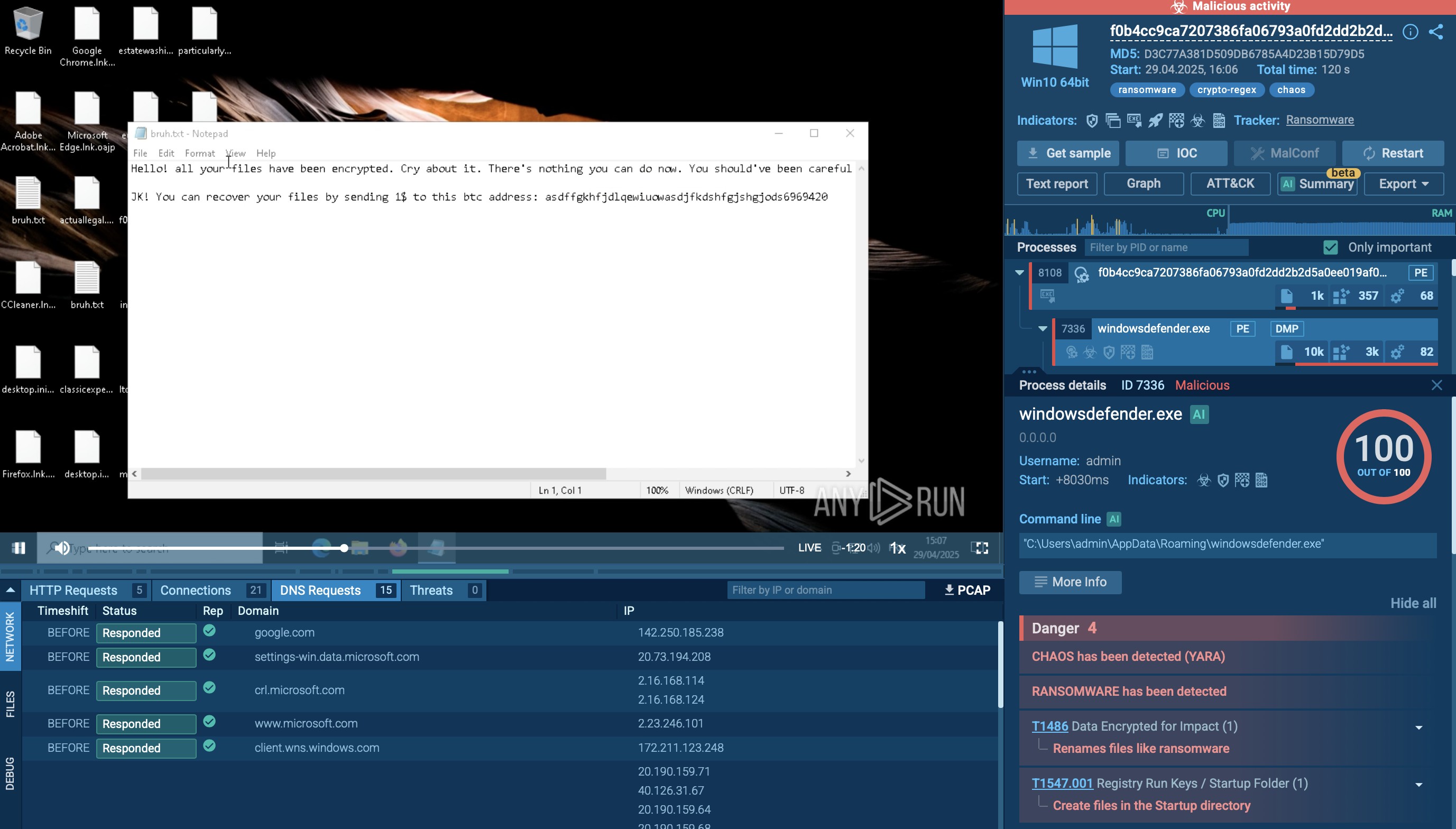Expand T1486 Data Encrypted for Impact

1418,727
